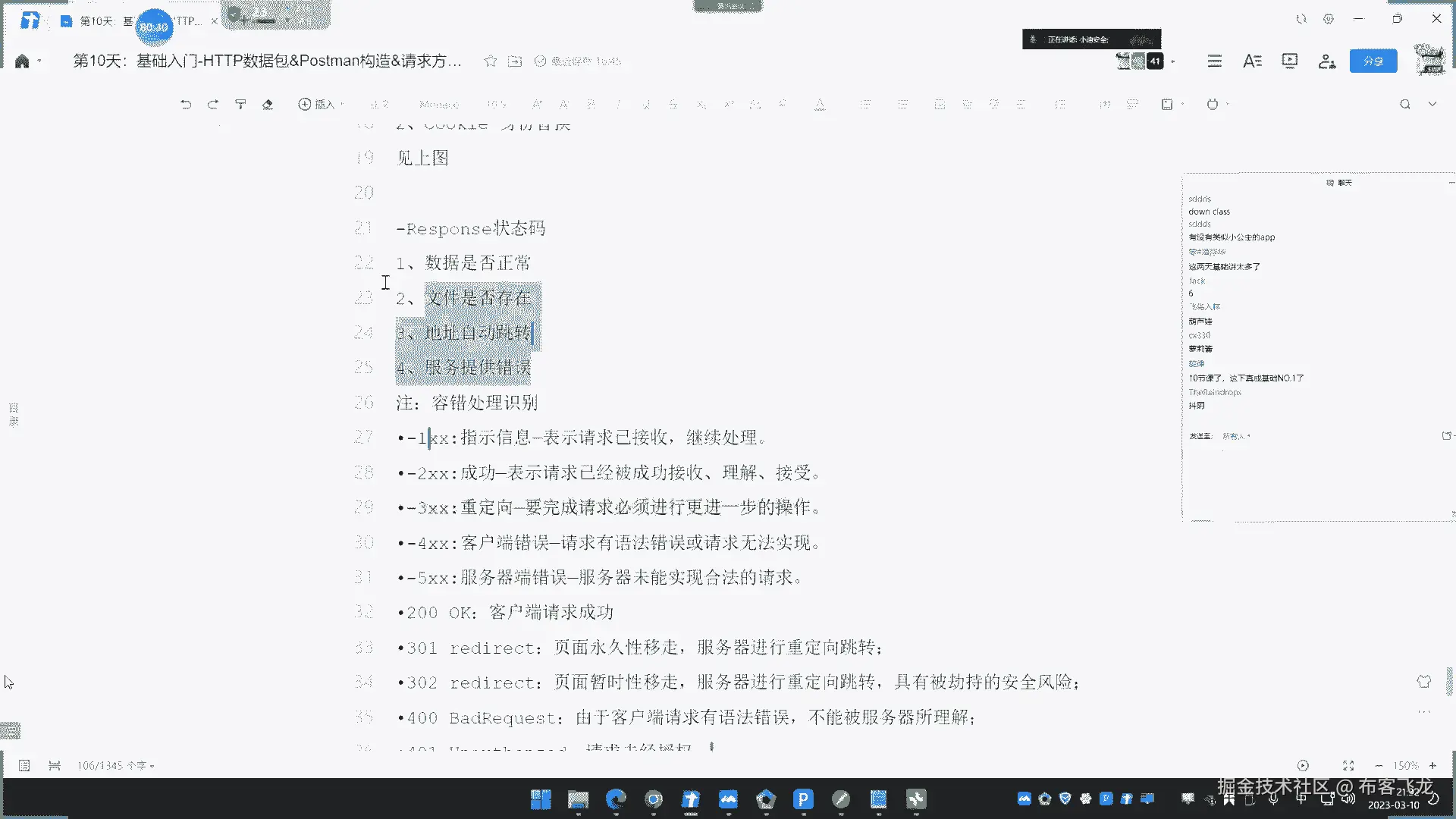1456x819 pixels.
Task: Click the blue 分享 share button
Action: point(1373,61)
